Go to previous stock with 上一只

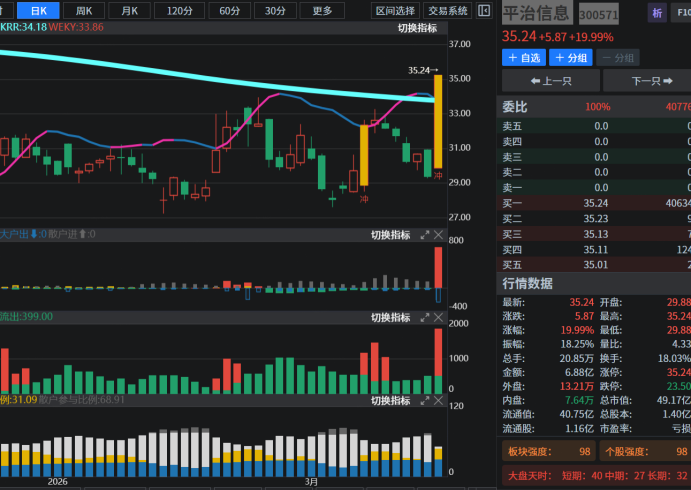[551, 81]
